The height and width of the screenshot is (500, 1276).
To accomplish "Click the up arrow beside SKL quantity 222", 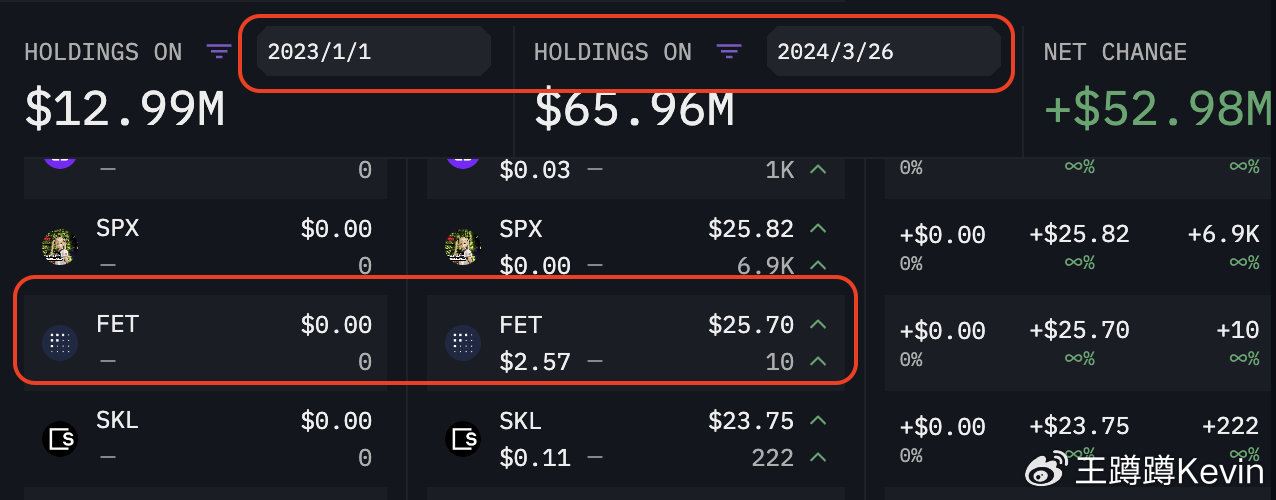I will click(x=818, y=457).
